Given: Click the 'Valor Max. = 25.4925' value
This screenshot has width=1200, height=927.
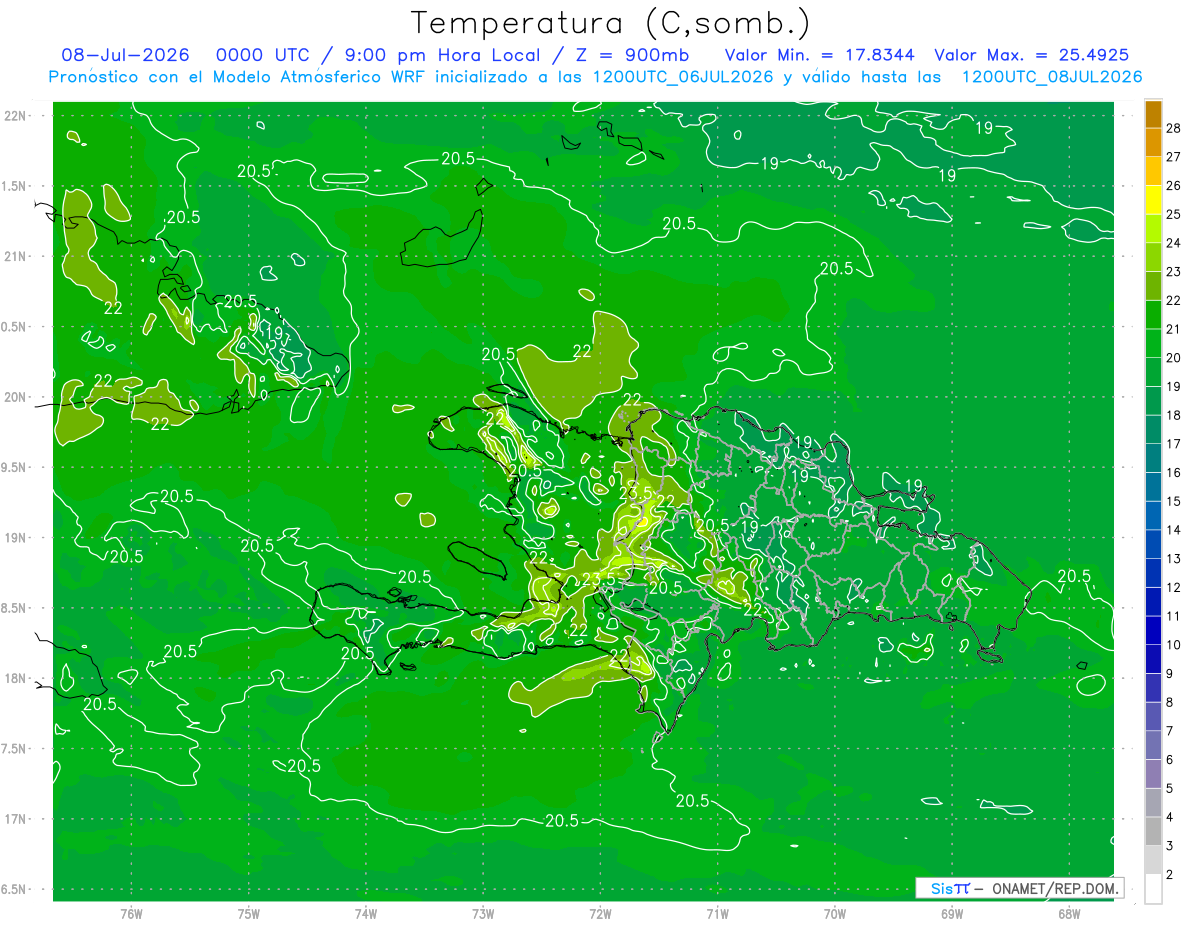Looking at the screenshot, I should 1032,55.
